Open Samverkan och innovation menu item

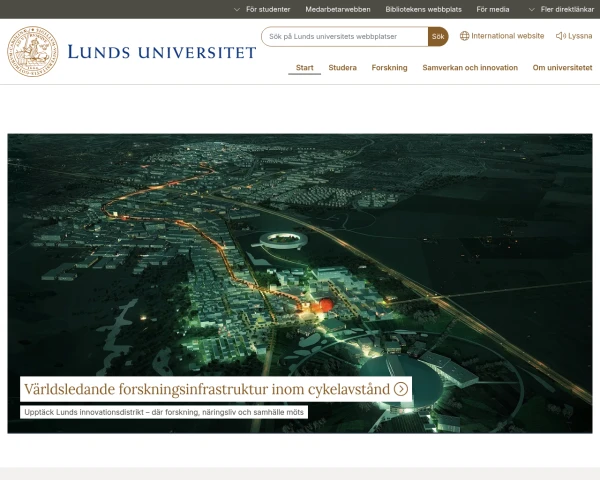point(470,68)
